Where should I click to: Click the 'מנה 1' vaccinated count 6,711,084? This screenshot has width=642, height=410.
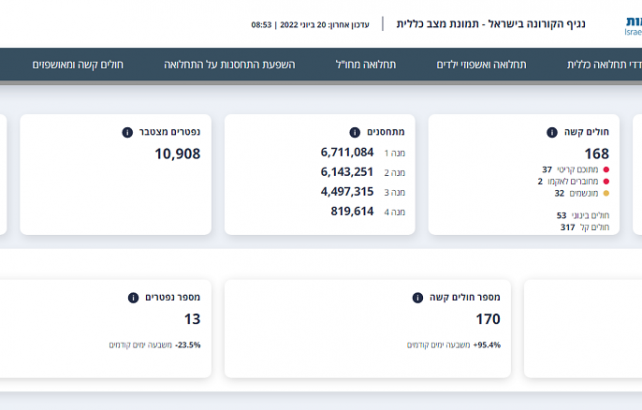point(347,153)
